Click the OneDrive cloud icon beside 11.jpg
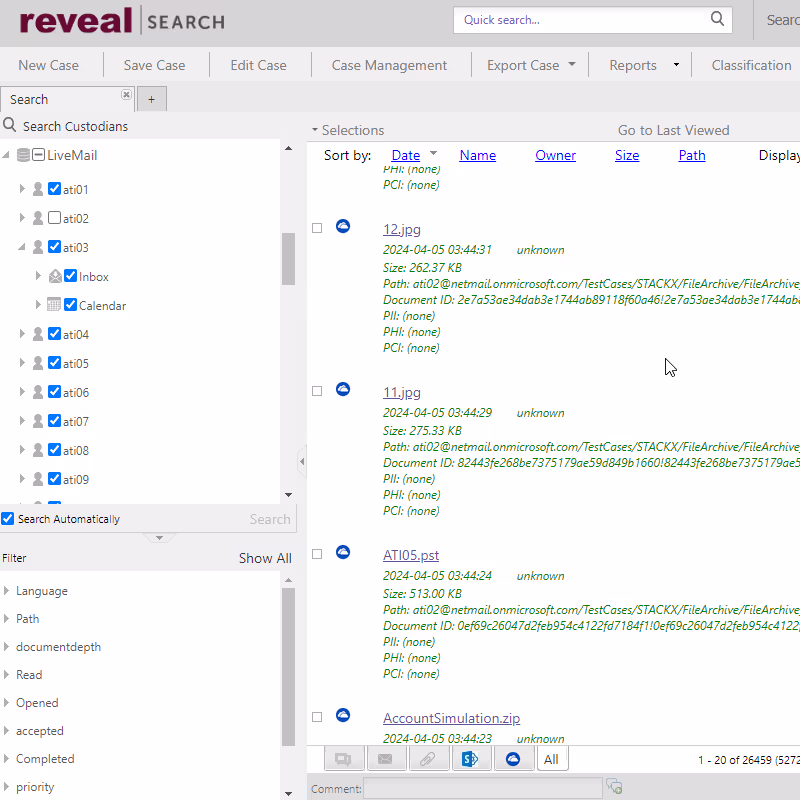This screenshot has height=800, width=800. point(343,389)
